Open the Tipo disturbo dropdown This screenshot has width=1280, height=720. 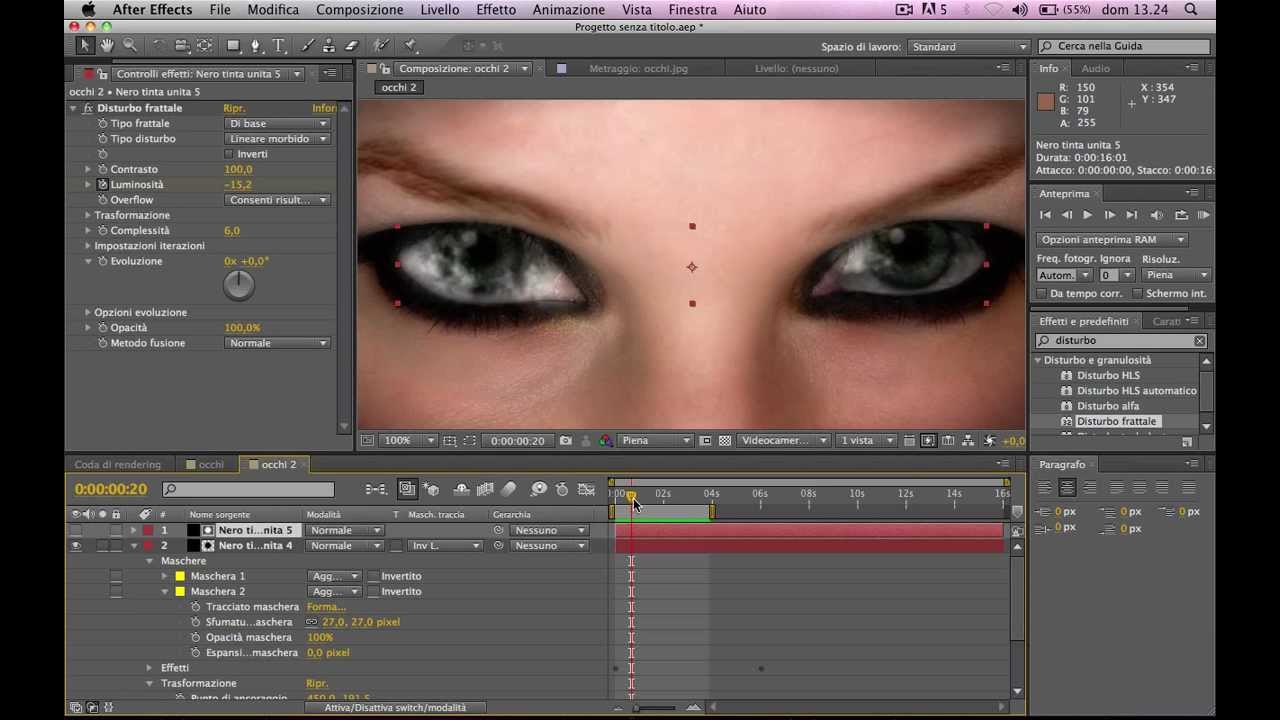278,139
